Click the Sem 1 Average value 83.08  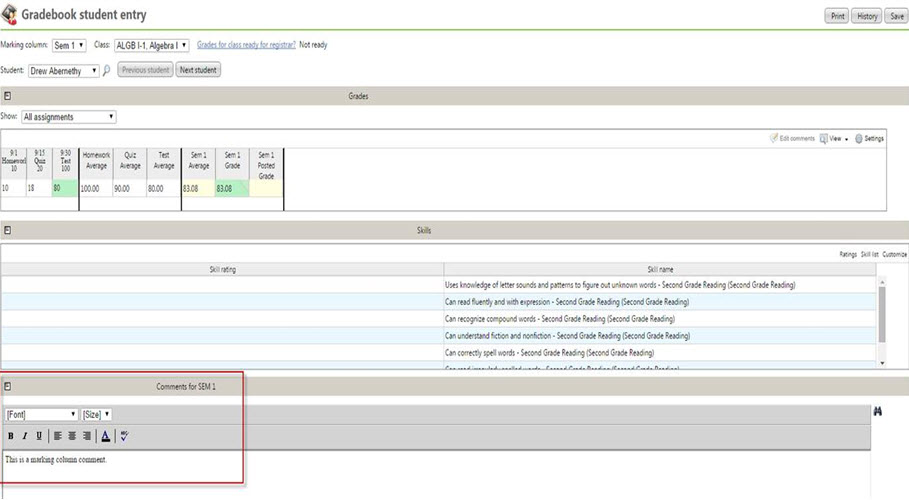click(198, 189)
